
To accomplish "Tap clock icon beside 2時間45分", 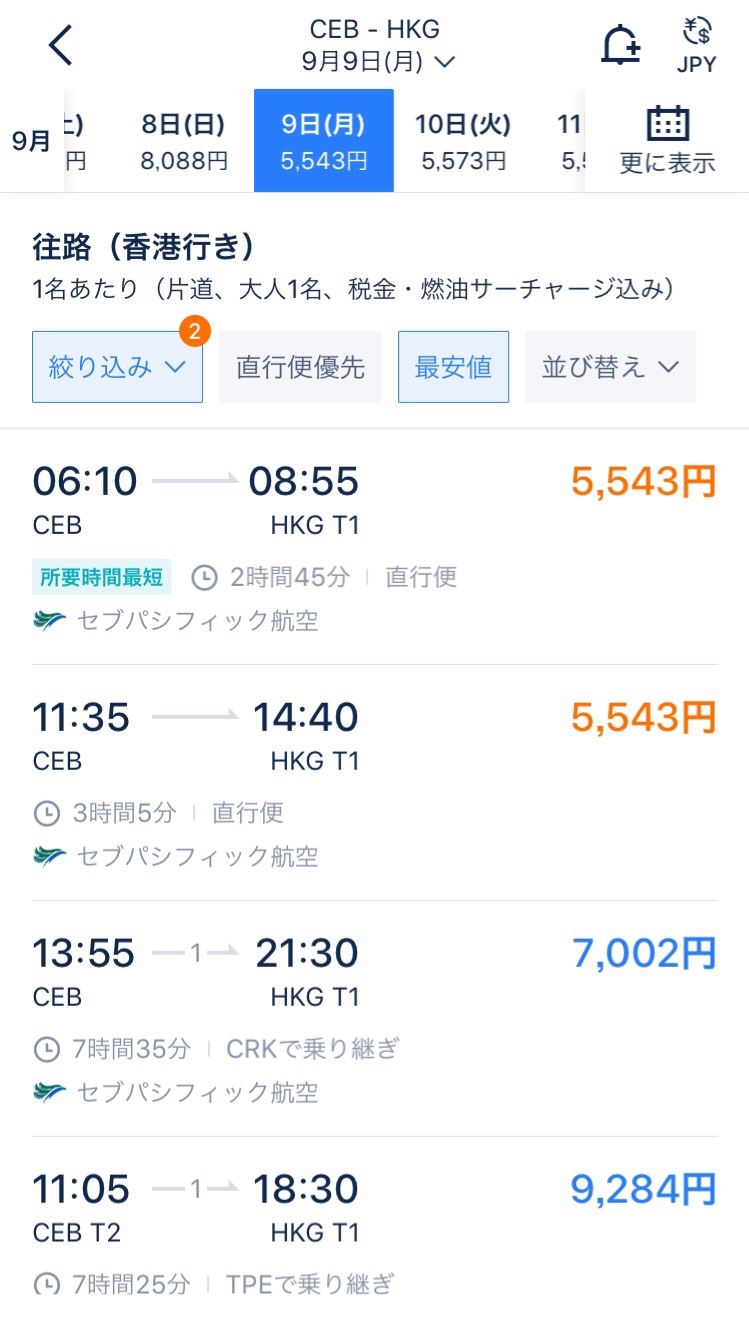I will point(204,577).
